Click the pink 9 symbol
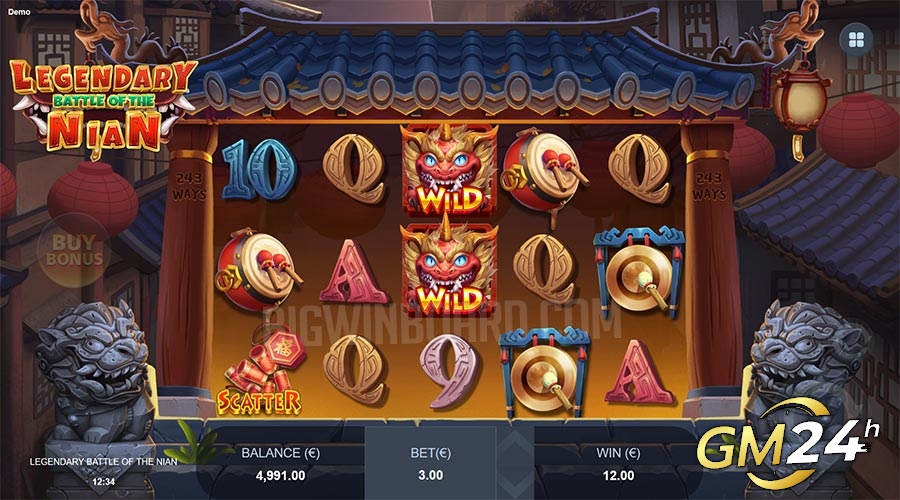The image size is (900, 500). (448, 370)
